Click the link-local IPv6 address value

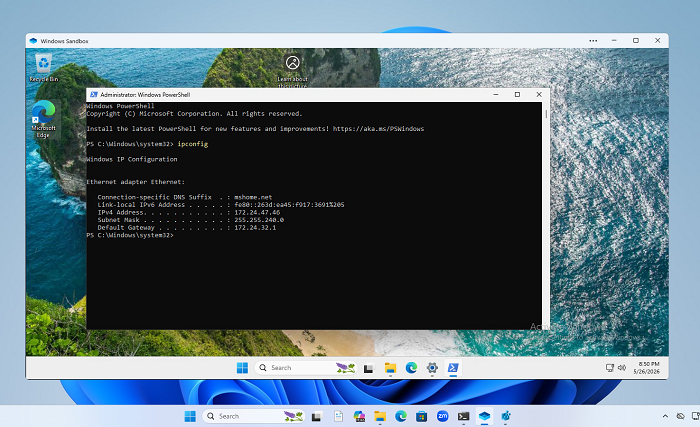[x=289, y=205]
